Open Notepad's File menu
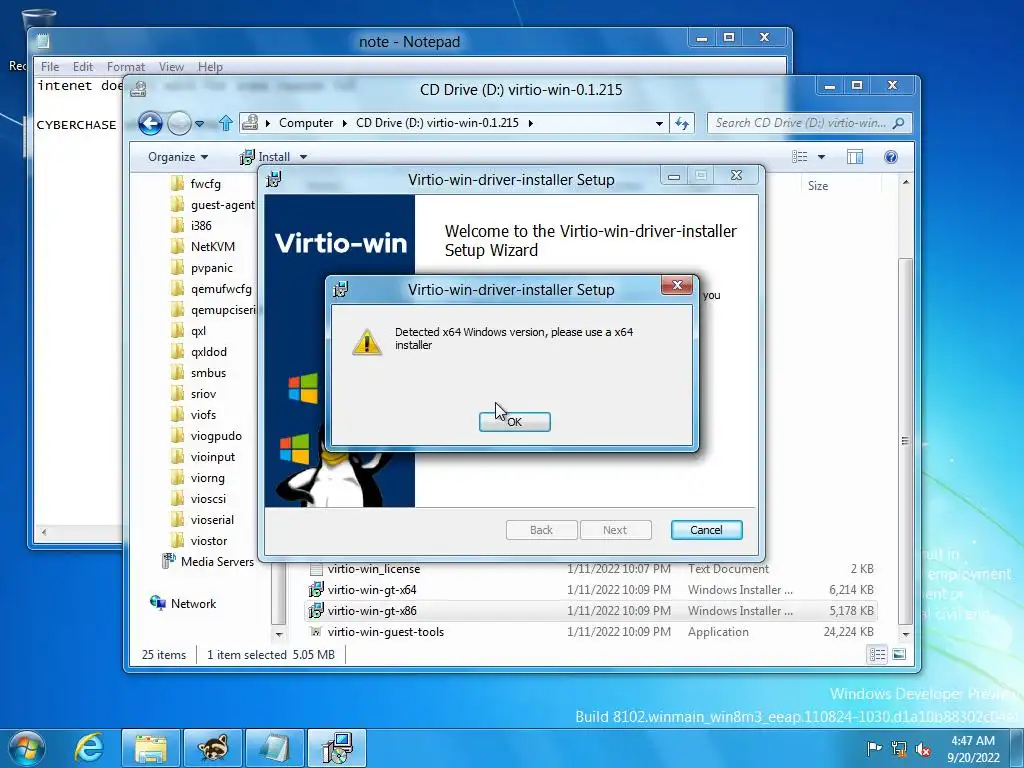 [50, 67]
